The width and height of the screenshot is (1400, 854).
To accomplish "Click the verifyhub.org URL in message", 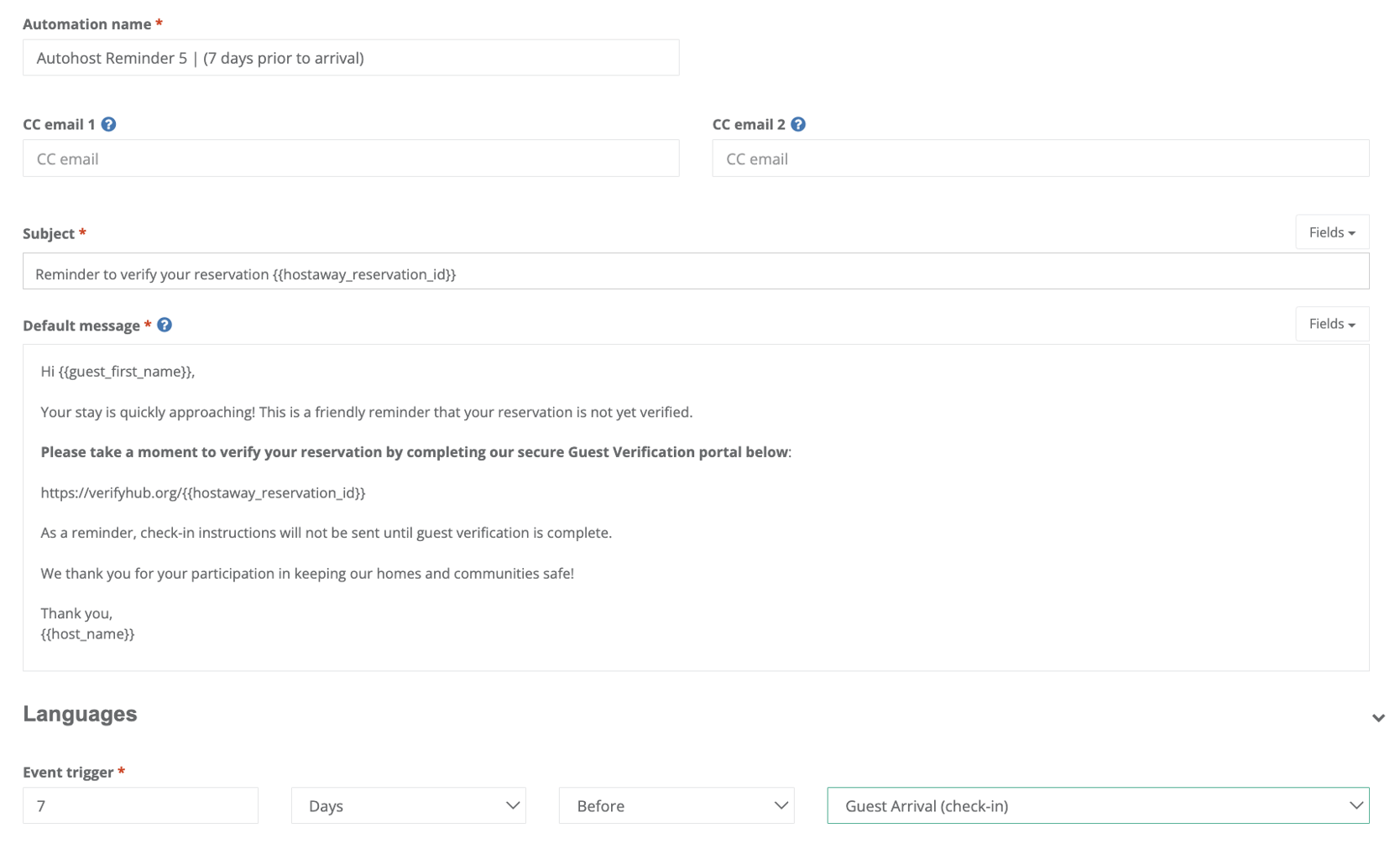I will coord(203,492).
